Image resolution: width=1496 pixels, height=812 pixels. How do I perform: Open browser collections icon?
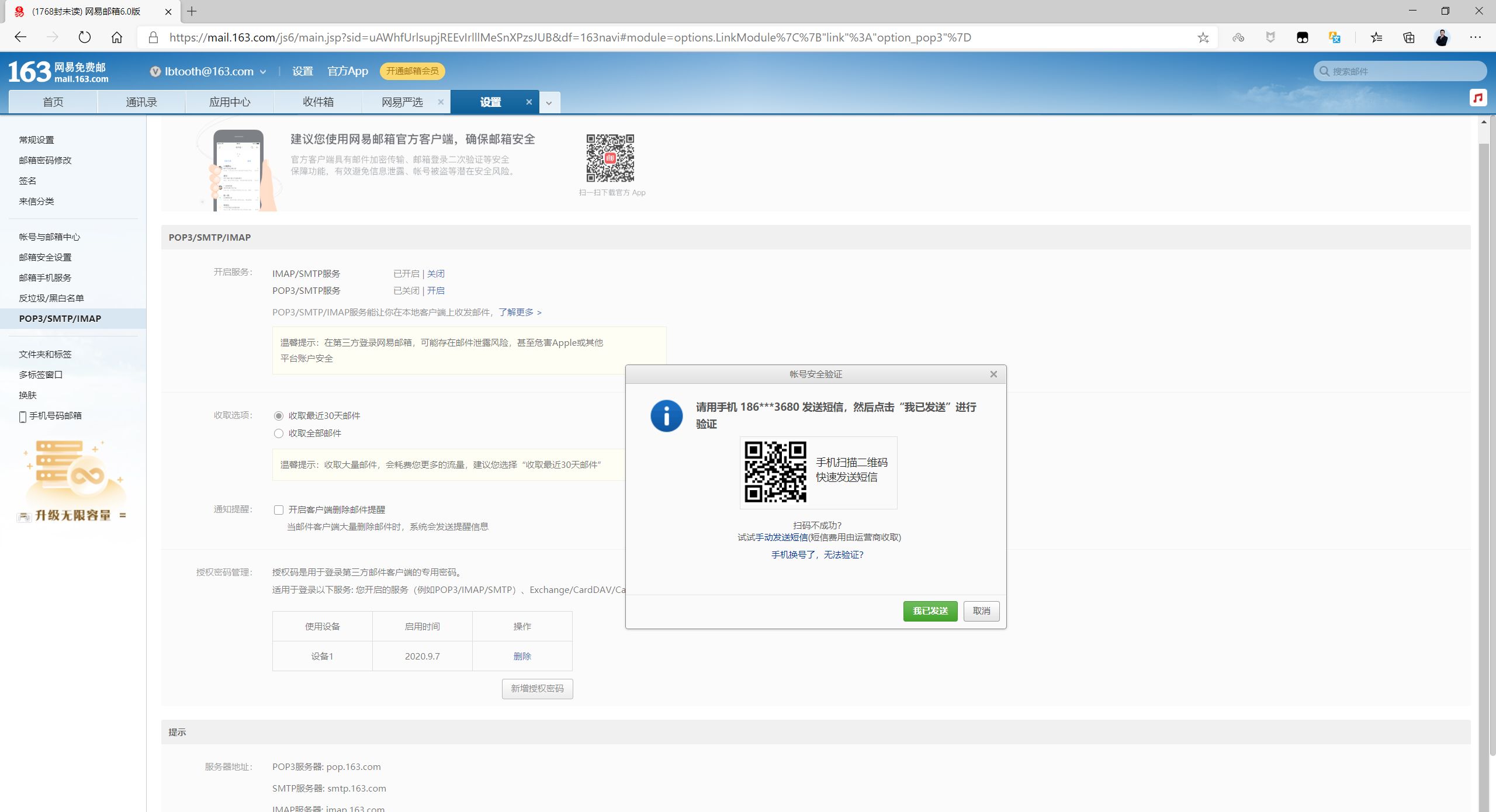(1409, 37)
